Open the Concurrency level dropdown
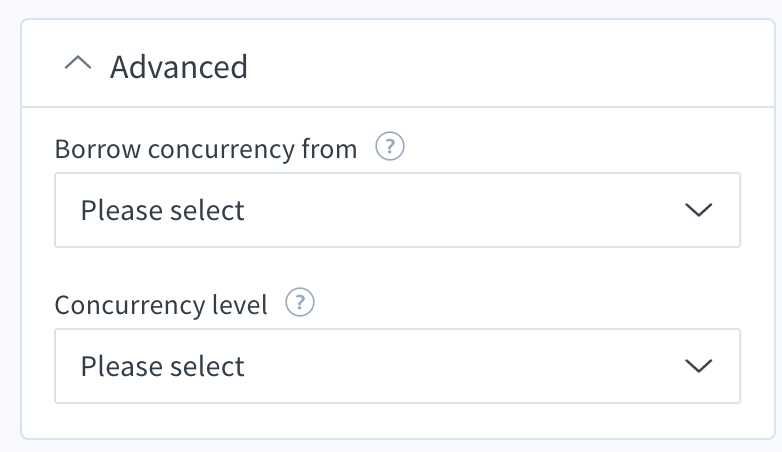The width and height of the screenshot is (782, 452). 397,366
